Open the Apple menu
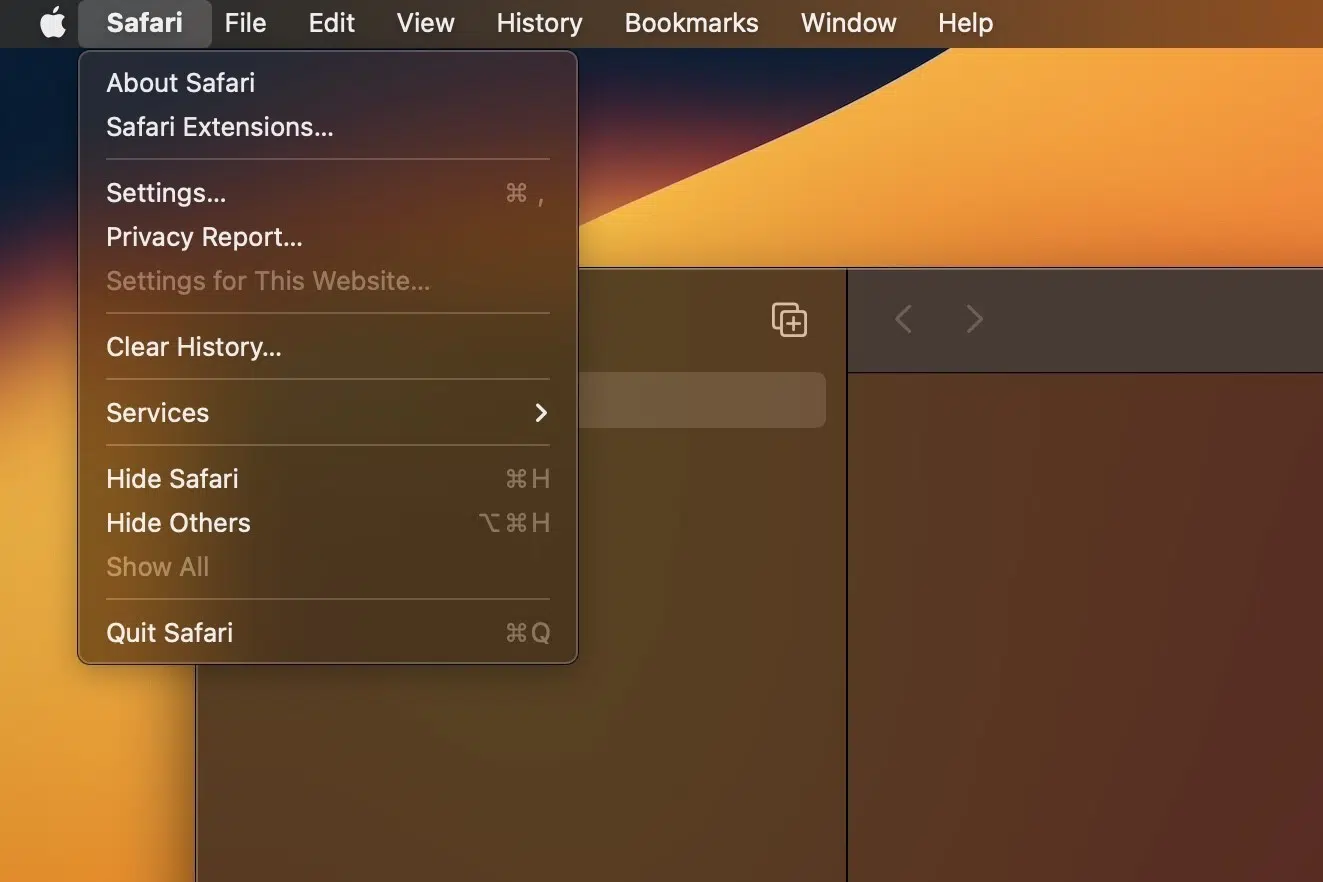Screen dimensions: 1323x882 tap(52, 23)
